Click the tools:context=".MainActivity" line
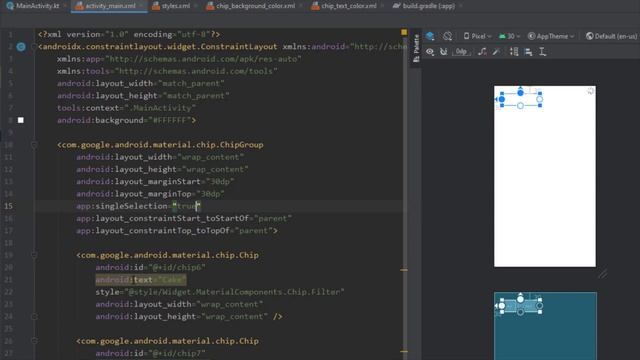 127,108
